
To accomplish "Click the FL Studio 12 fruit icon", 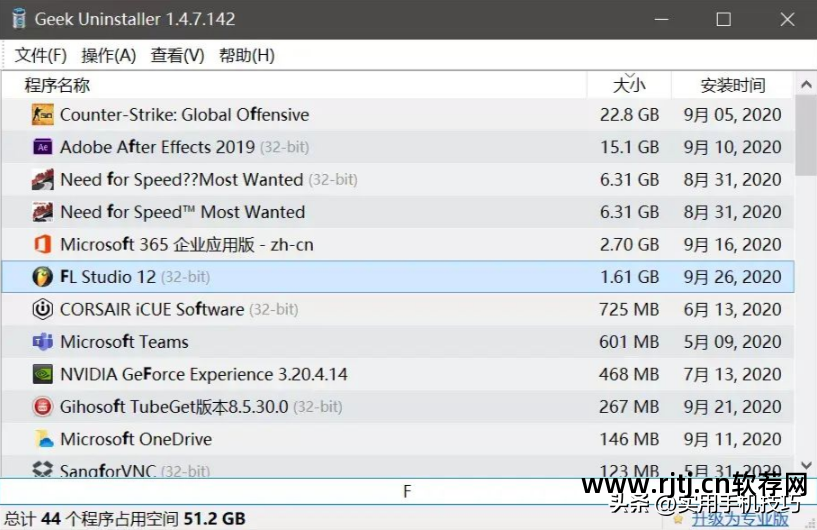I will point(42,277).
